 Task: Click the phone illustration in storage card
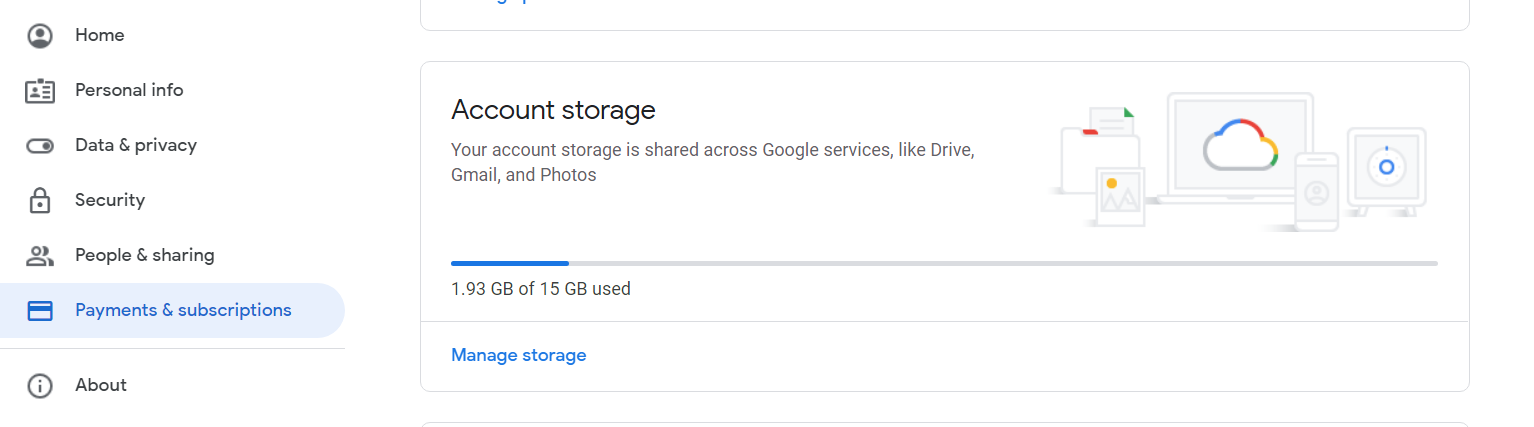pos(1316,192)
